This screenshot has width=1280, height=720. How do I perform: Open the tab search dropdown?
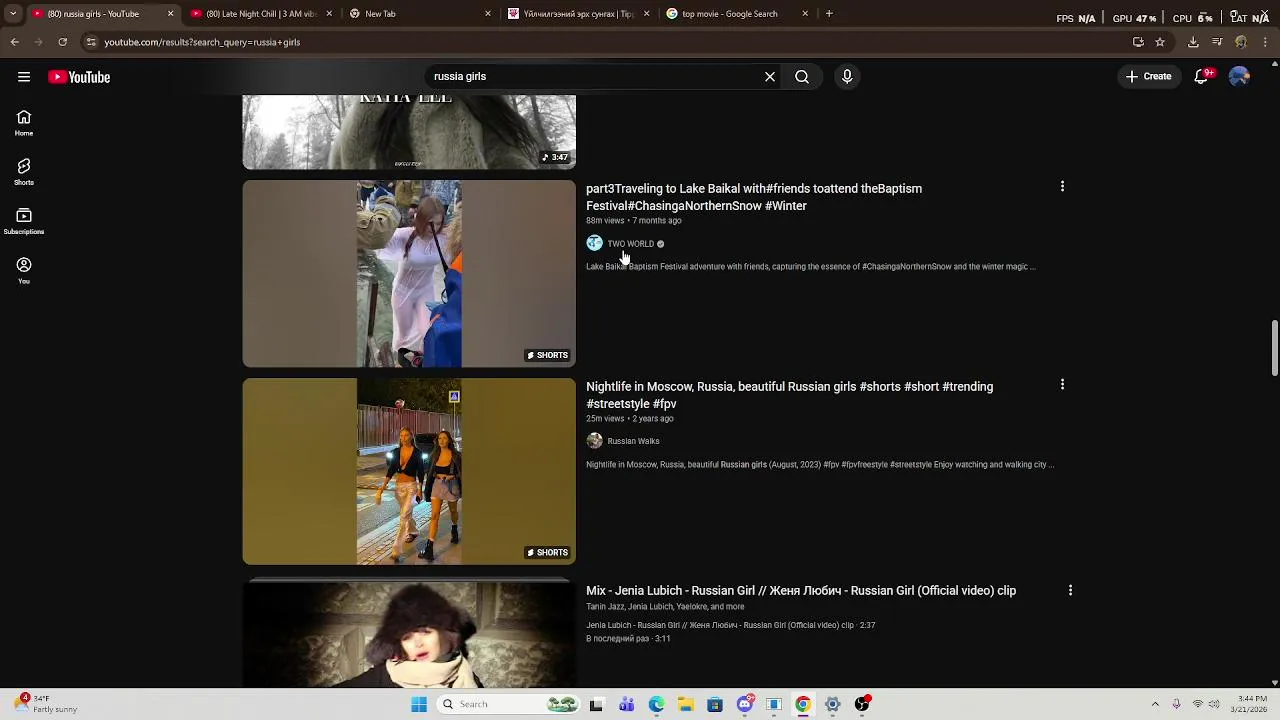click(x=13, y=14)
